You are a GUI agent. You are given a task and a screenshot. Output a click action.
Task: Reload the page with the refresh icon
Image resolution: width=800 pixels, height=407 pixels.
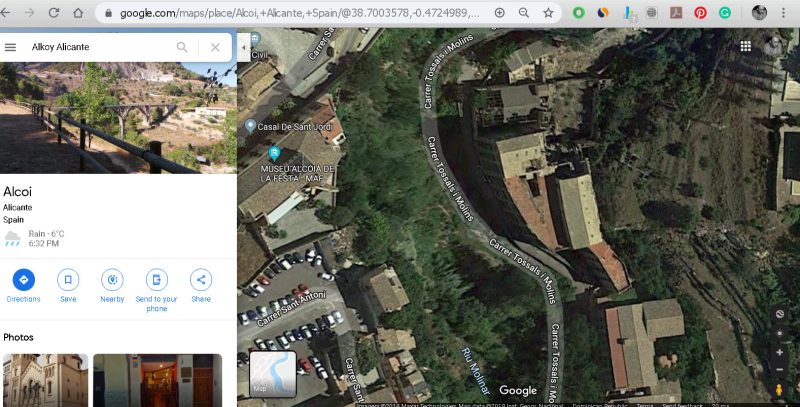tap(54, 13)
